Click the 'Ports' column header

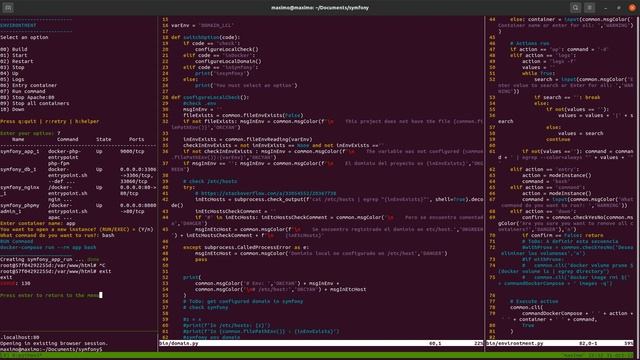[x=136, y=139]
